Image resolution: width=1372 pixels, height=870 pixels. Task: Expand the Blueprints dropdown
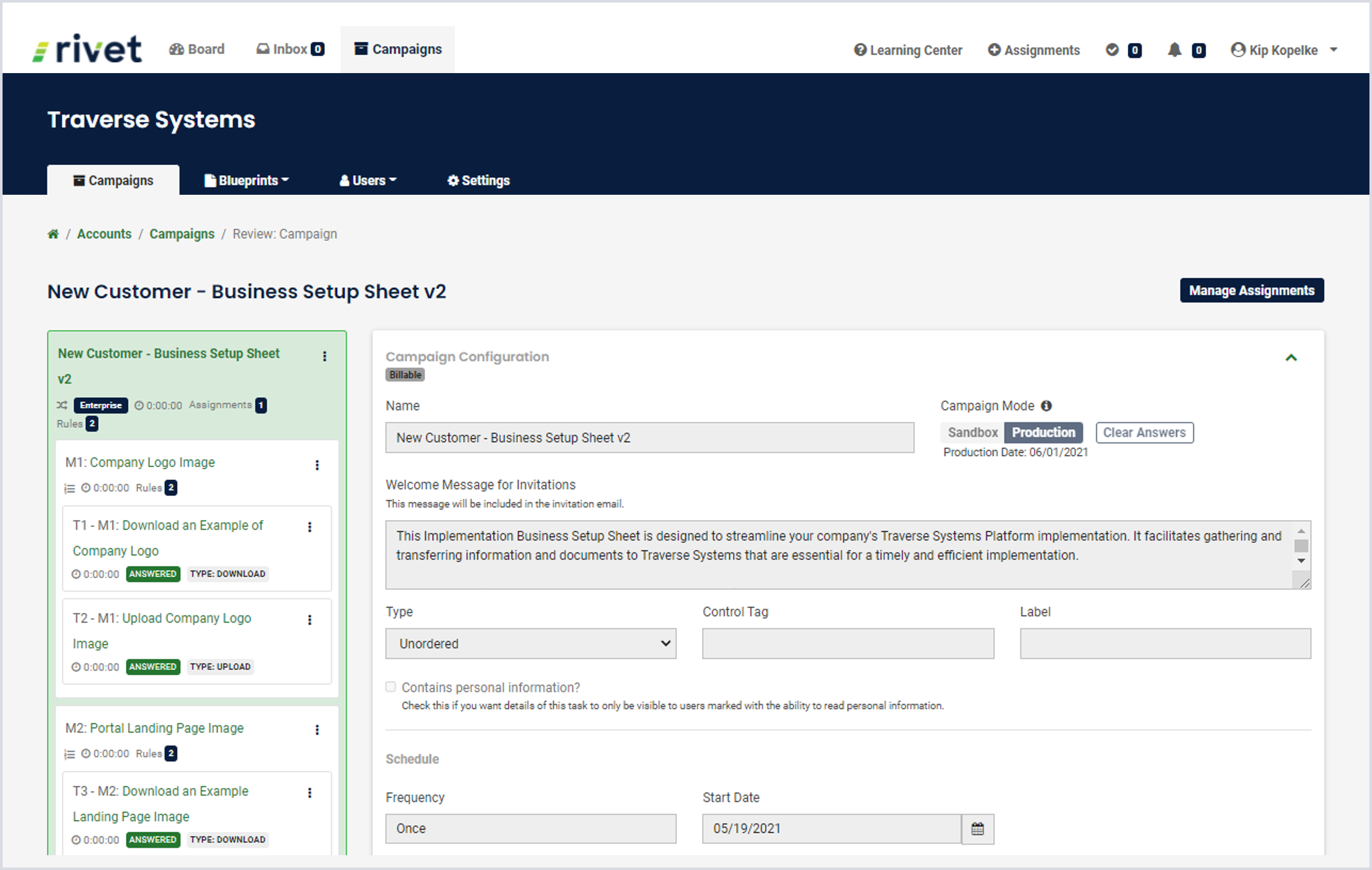[247, 180]
